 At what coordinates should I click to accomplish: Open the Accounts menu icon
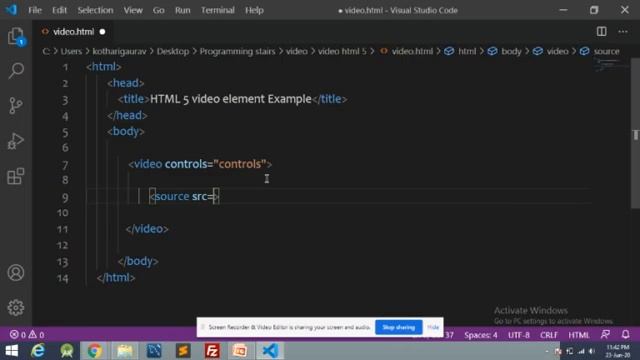[x=16, y=273]
